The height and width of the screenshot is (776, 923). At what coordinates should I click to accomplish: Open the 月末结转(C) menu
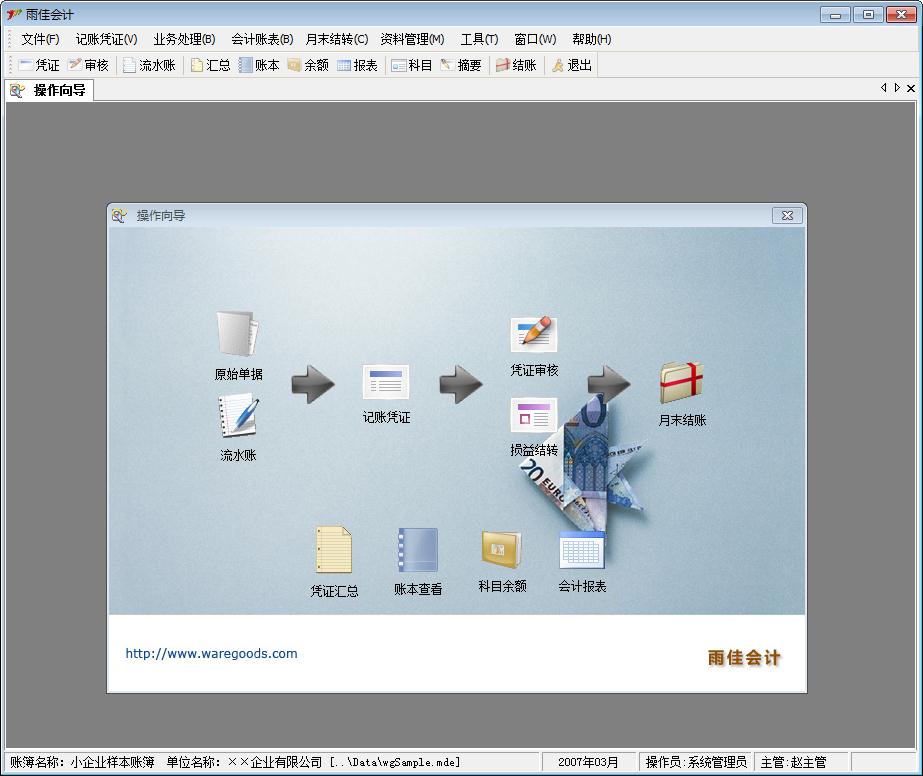tap(336, 39)
